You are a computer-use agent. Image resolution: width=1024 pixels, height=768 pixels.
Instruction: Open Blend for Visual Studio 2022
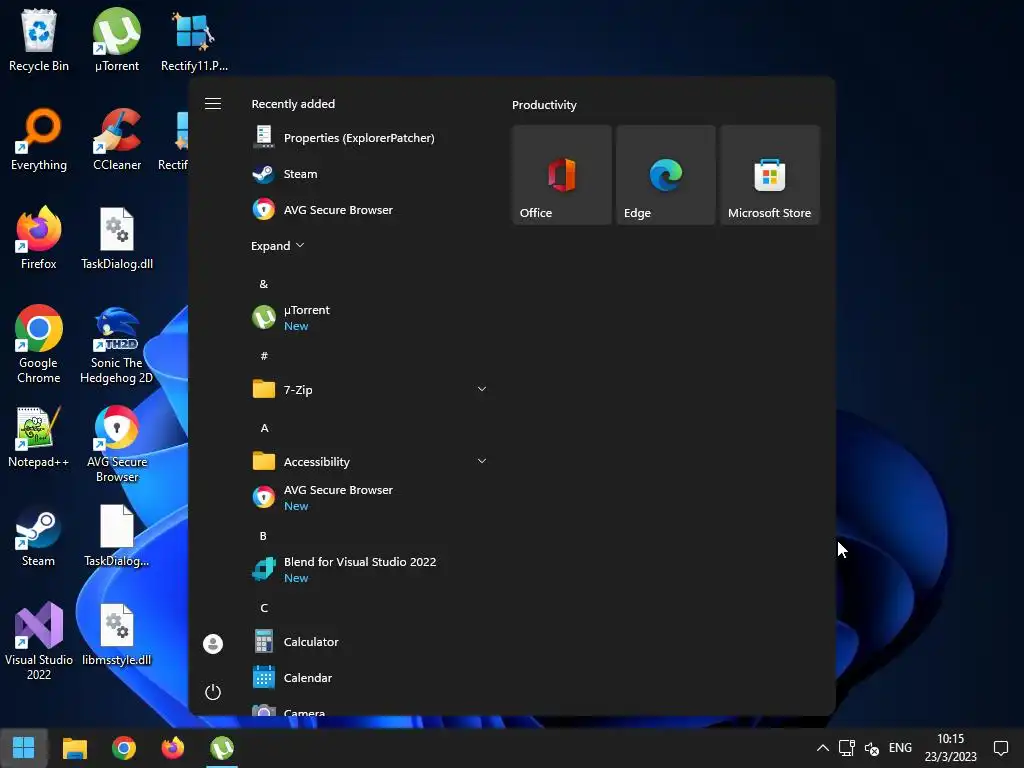coord(370,569)
